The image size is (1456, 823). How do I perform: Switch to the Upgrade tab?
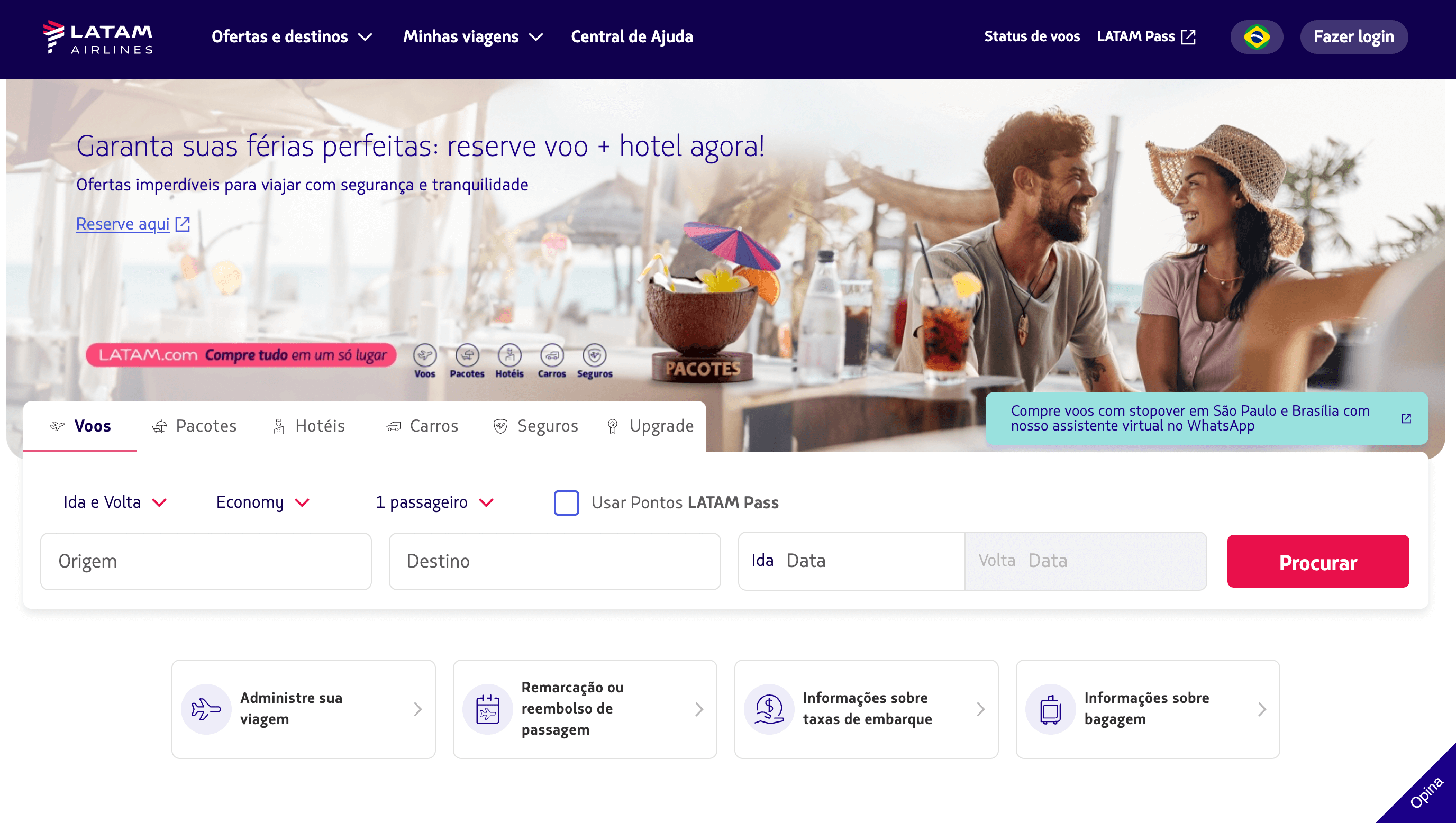(x=650, y=426)
